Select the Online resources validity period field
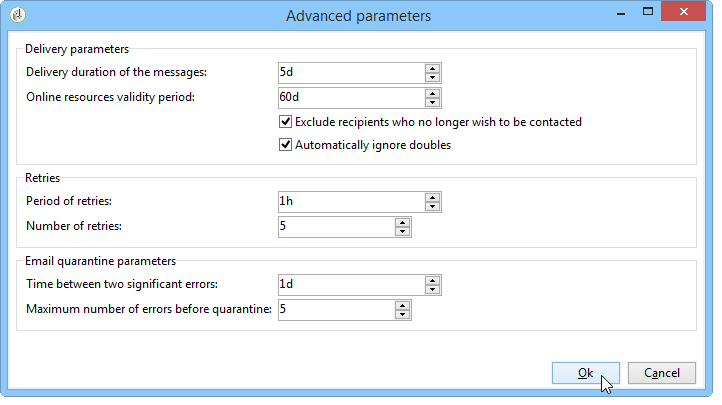 point(351,98)
